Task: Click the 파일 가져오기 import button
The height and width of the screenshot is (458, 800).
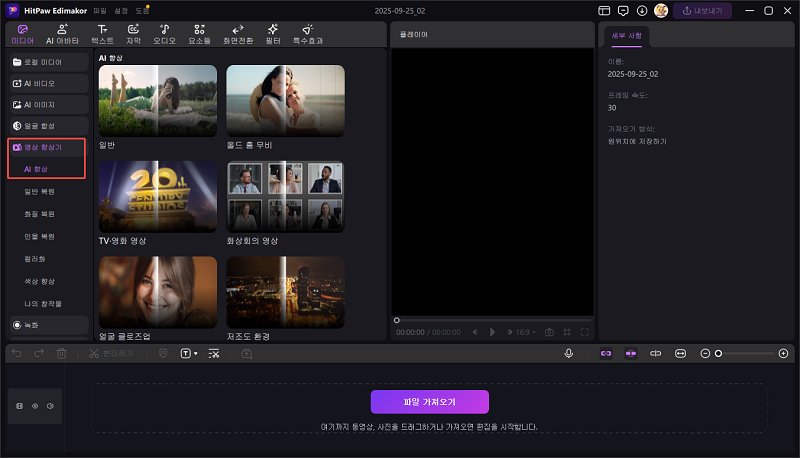Action: (429, 401)
